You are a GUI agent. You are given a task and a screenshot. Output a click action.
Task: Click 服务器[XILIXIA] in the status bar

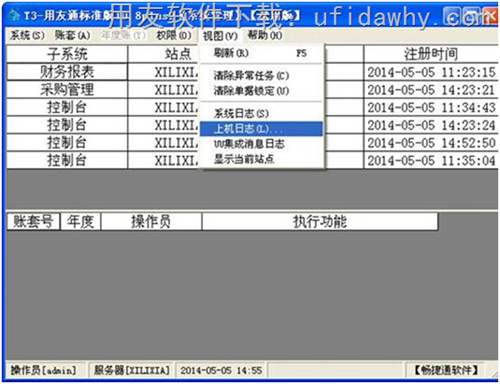[131, 370]
